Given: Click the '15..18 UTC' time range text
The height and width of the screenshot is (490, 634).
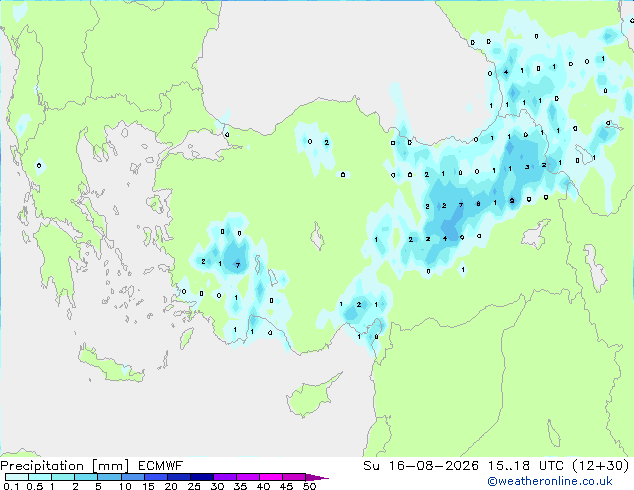Looking at the screenshot, I should point(526,466).
